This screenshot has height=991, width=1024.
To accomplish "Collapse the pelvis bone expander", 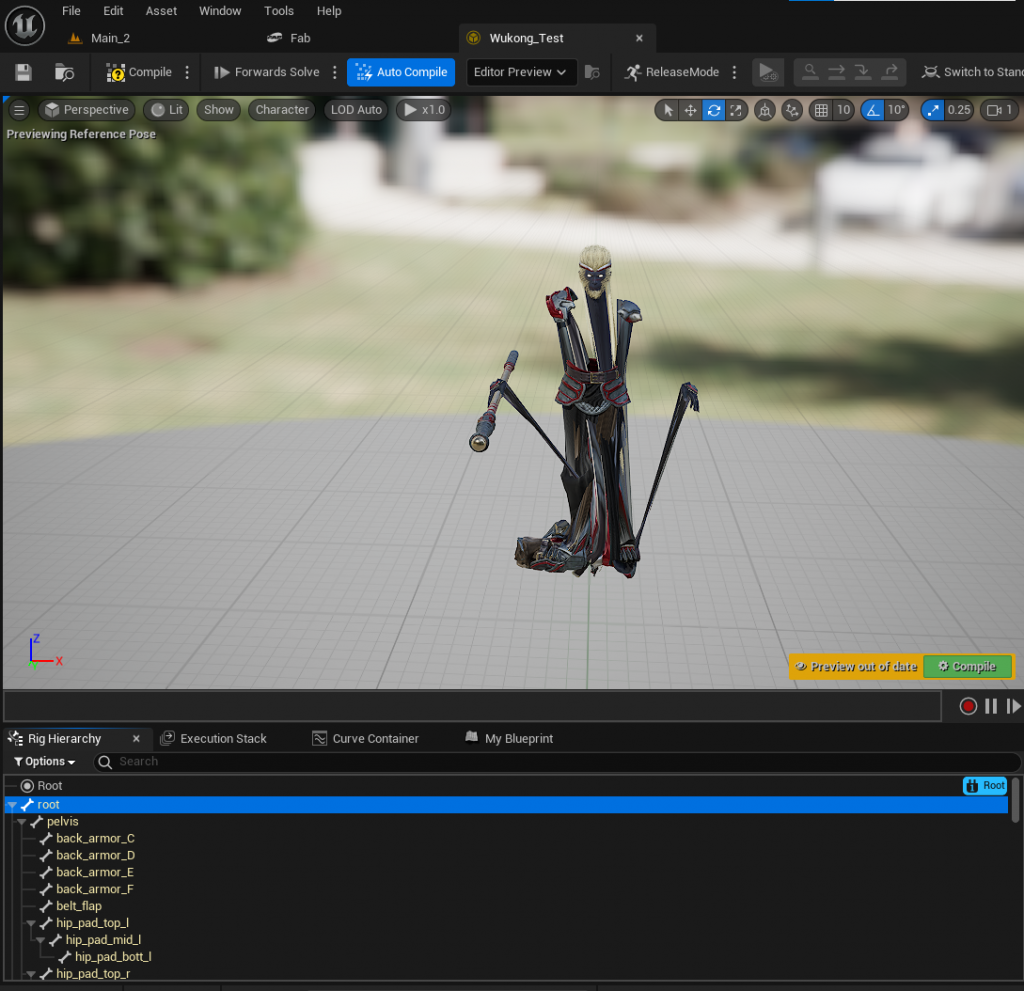I will (22, 822).
